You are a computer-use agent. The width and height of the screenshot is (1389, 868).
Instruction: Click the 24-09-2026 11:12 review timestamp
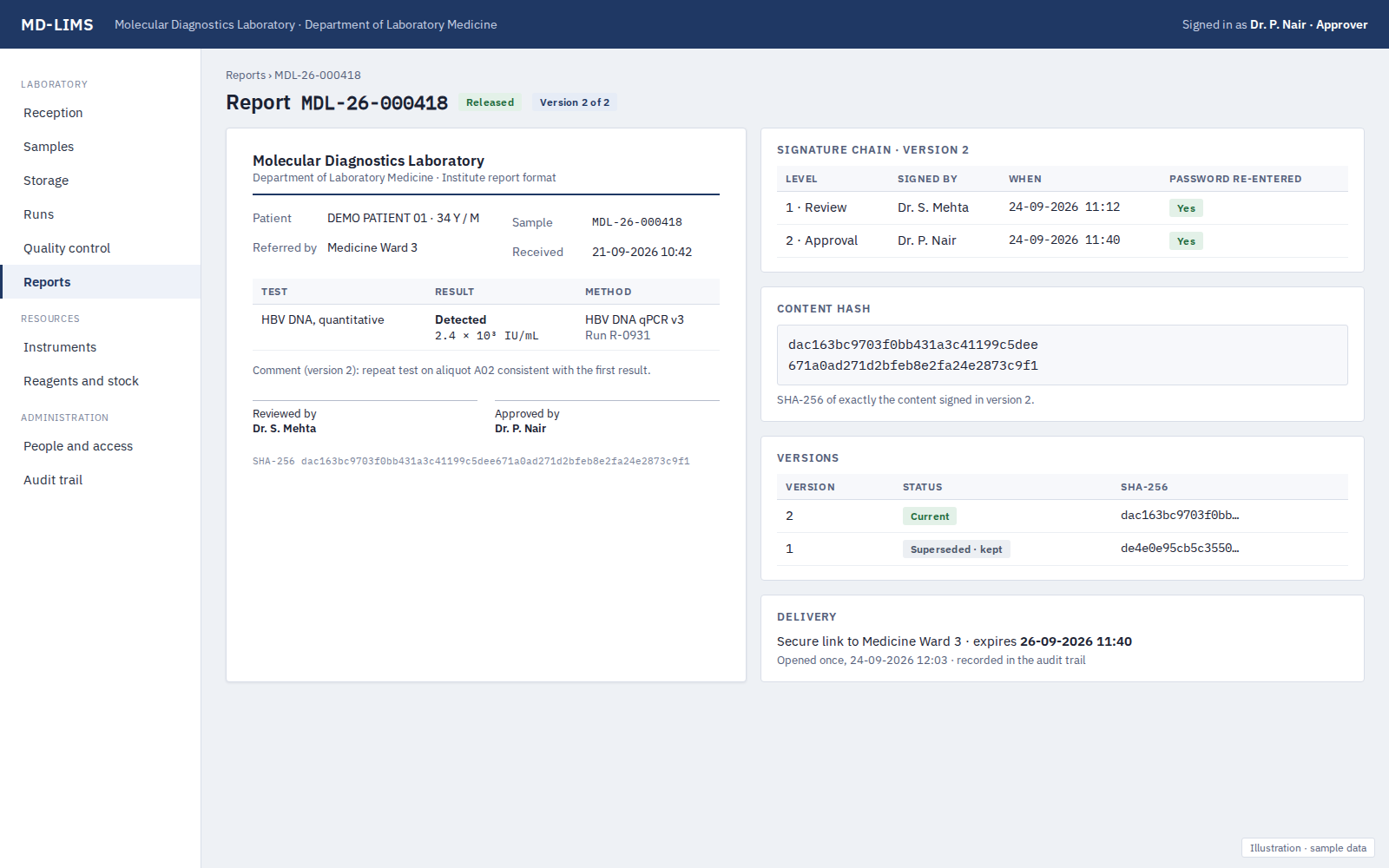point(1064,207)
